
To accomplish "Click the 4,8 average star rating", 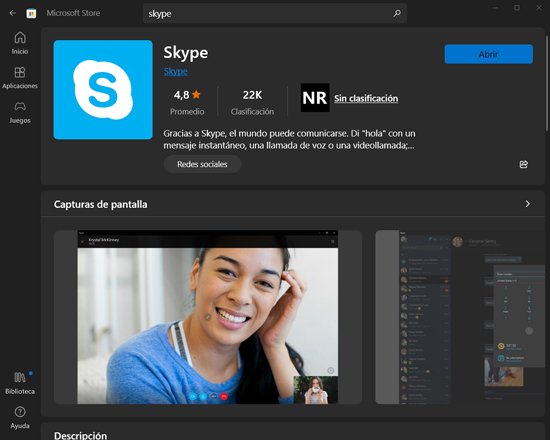I will pos(187,102).
